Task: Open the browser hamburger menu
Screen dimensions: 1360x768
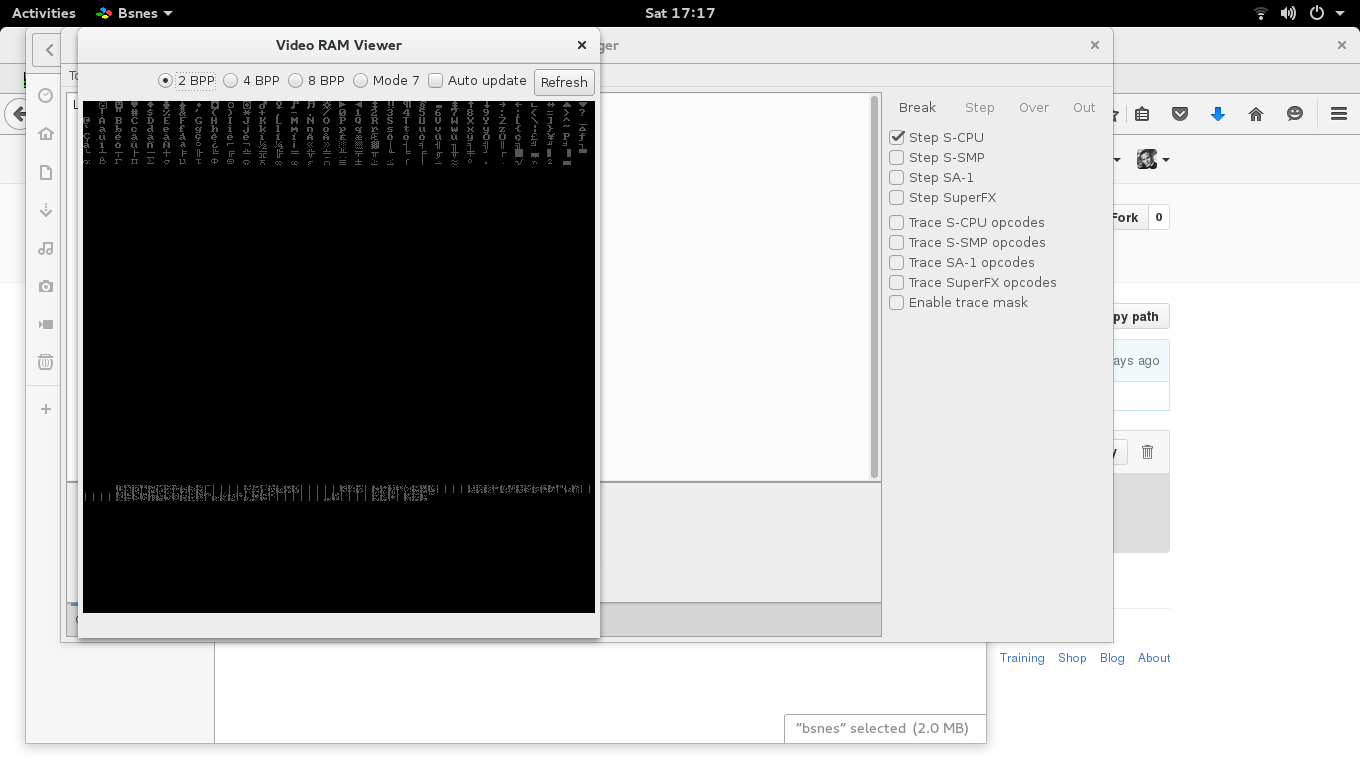Action: 1339,114
